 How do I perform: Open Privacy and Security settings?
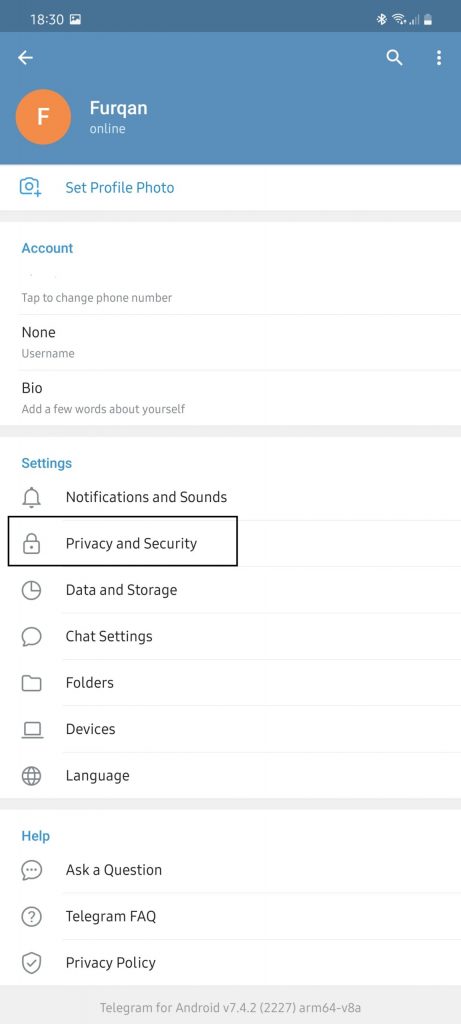tap(230, 543)
